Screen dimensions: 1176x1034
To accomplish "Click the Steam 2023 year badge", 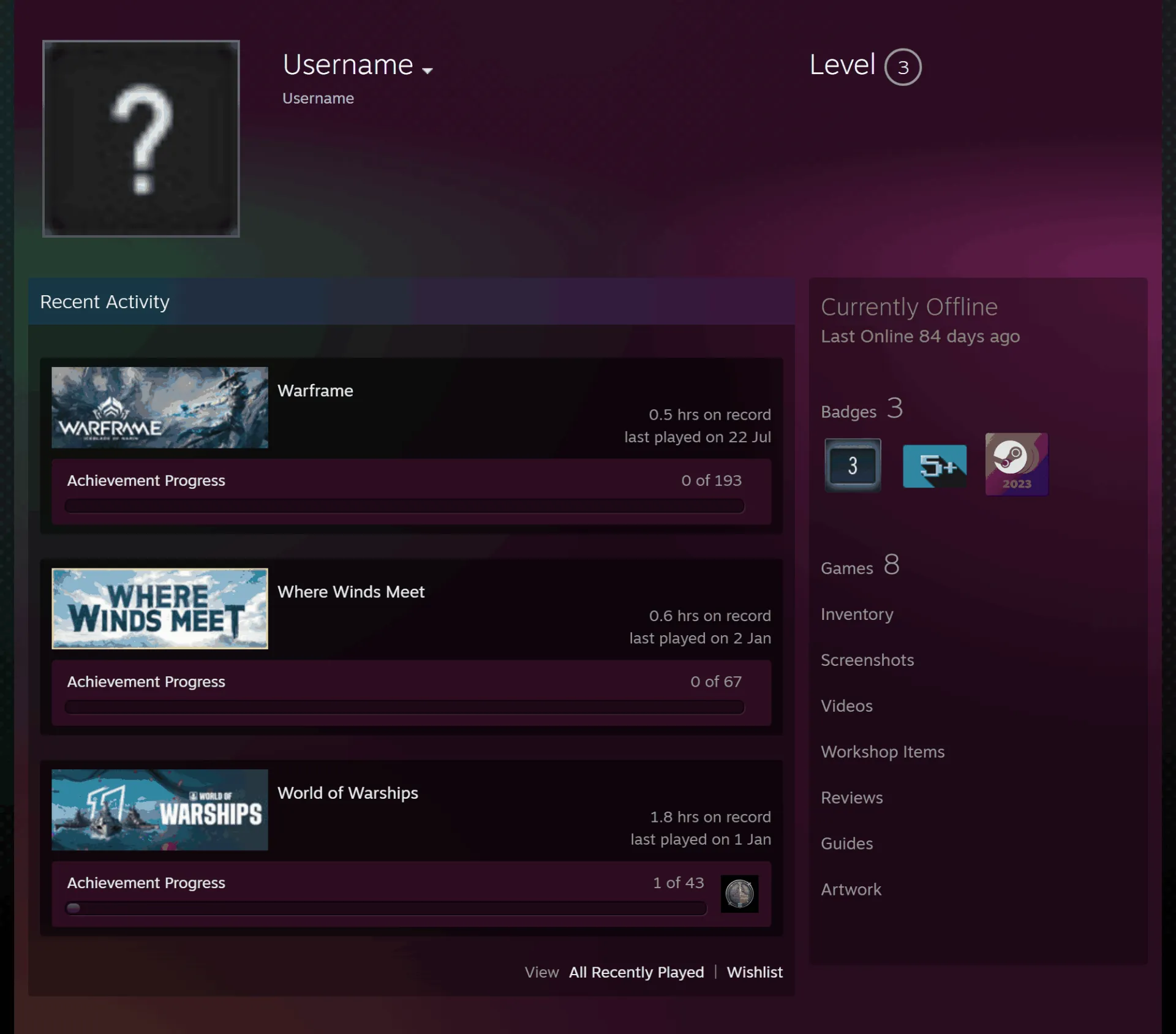I will tap(1017, 464).
